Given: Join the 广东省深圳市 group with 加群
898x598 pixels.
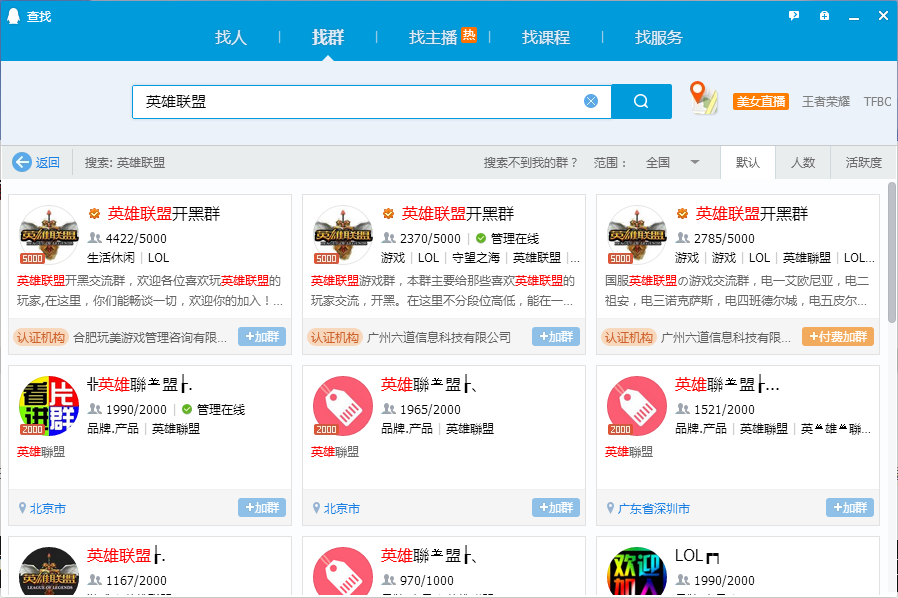Looking at the screenshot, I should tap(850, 507).
